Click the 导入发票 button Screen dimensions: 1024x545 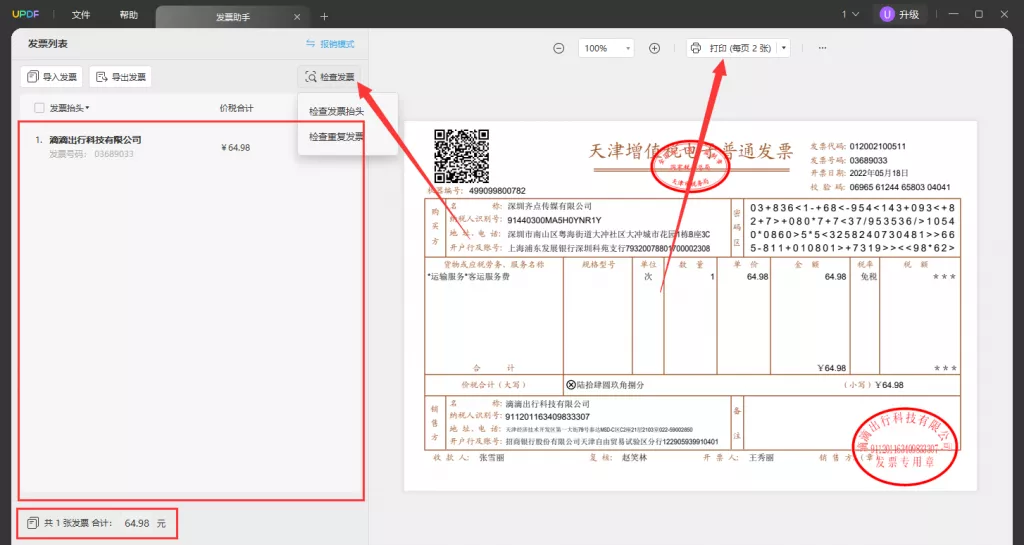[52, 77]
